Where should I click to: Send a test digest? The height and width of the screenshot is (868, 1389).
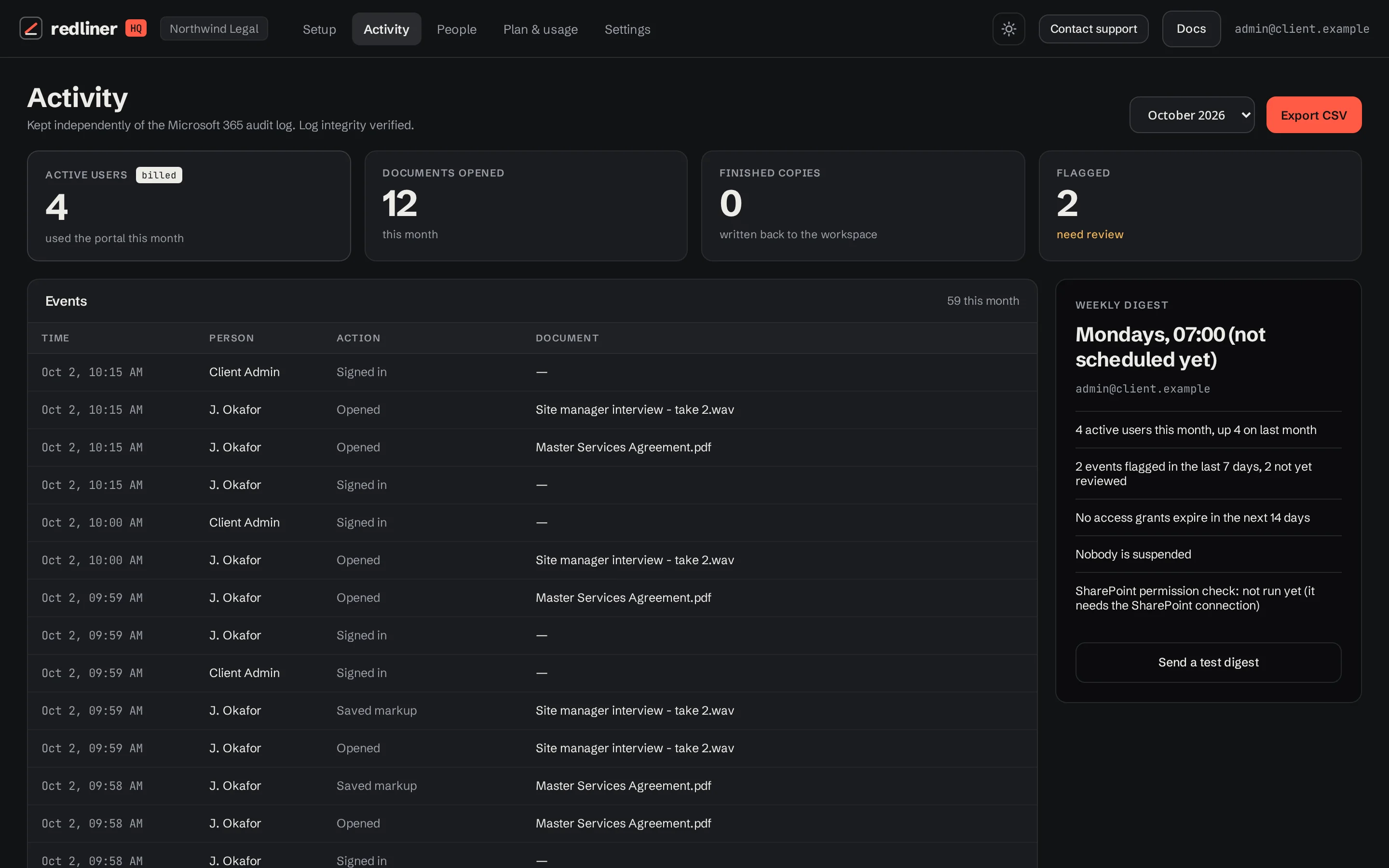tap(1208, 662)
